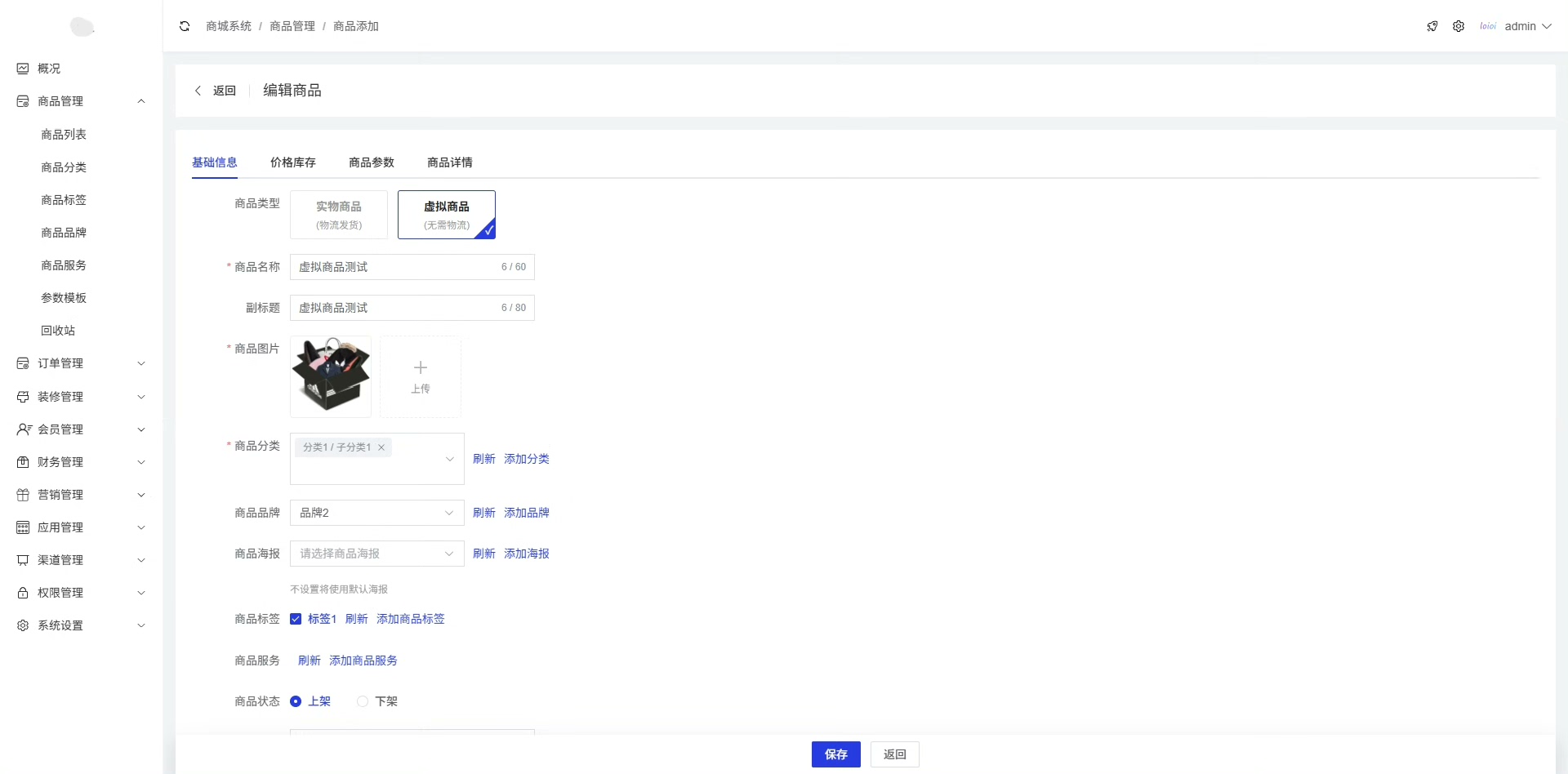The height and width of the screenshot is (774, 1568).
Task: Click the 添加品牌 link
Action: pyautogui.click(x=527, y=513)
